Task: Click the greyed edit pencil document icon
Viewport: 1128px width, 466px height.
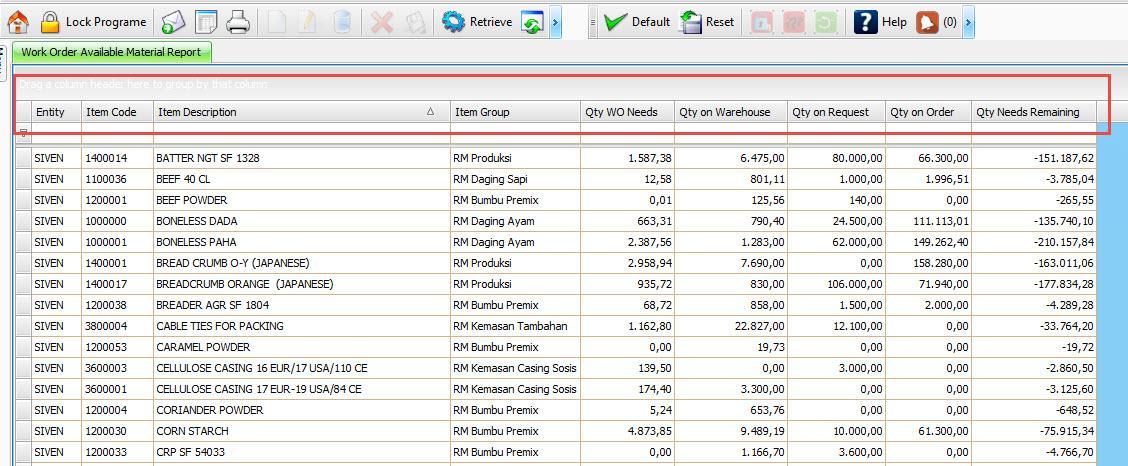Action: pos(308,22)
